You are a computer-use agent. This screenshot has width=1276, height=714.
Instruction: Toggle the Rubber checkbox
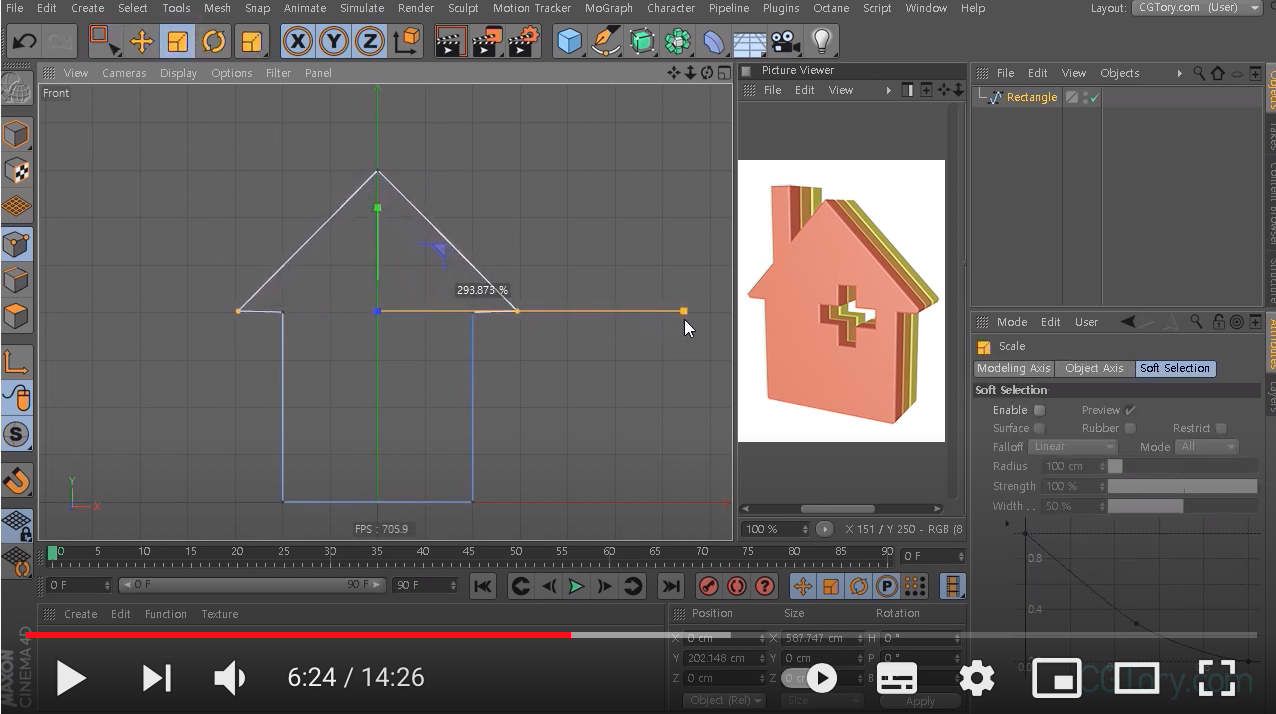[1131, 428]
